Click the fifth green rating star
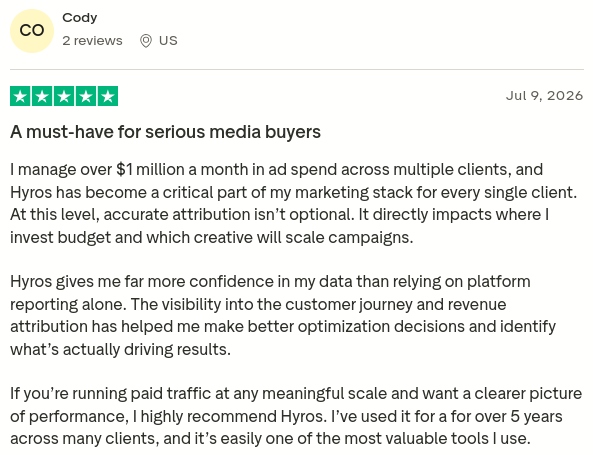This screenshot has height=455, width=593. [108, 96]
